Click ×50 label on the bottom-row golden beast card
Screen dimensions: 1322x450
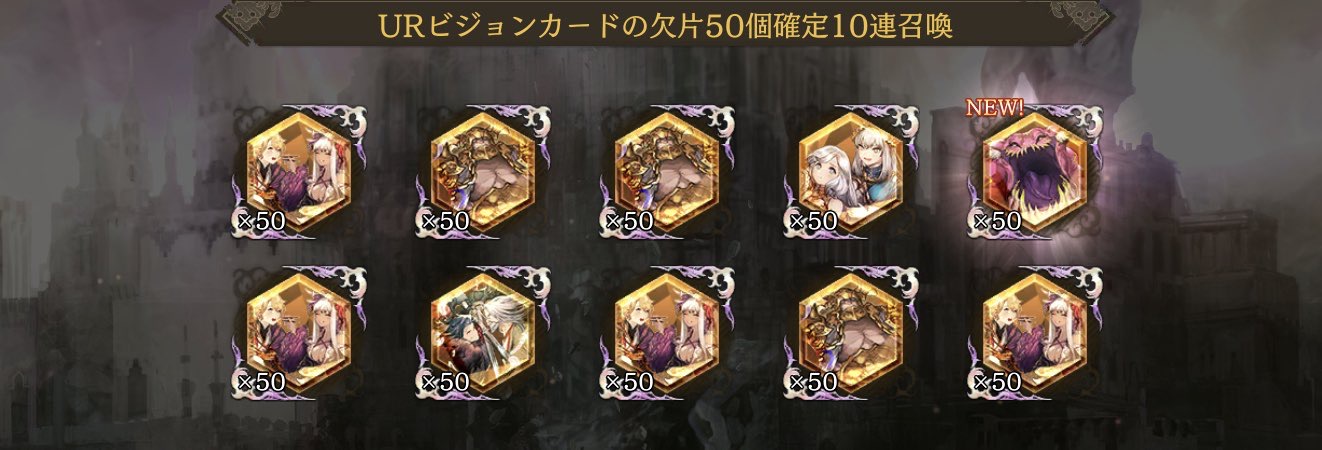click(813, 382)
